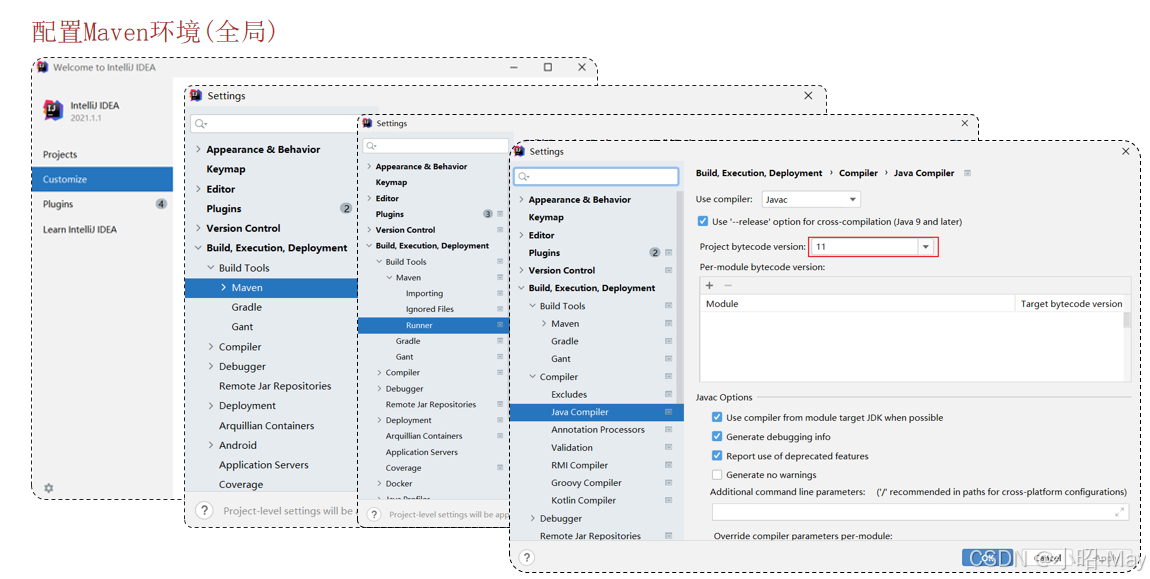The width and height of the screenshot is (1150, 579).
Task: Expand the Debugger node in the Java Compiler Settings window
Action: pos(533,518)
